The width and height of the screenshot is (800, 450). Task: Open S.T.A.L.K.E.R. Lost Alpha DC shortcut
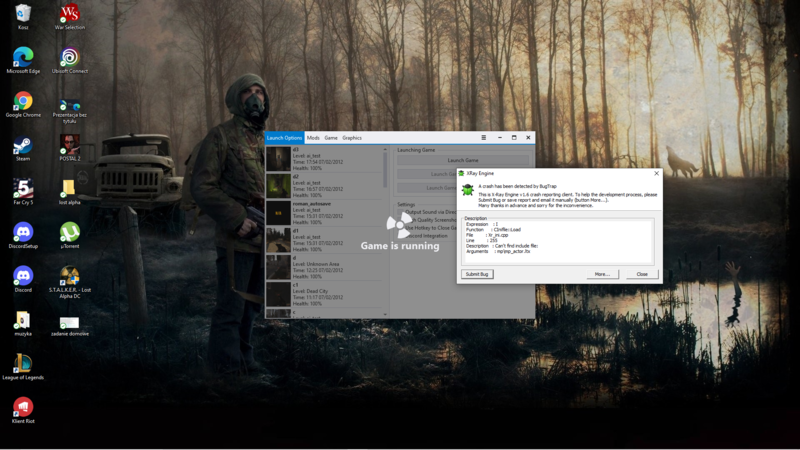[70, 283]
